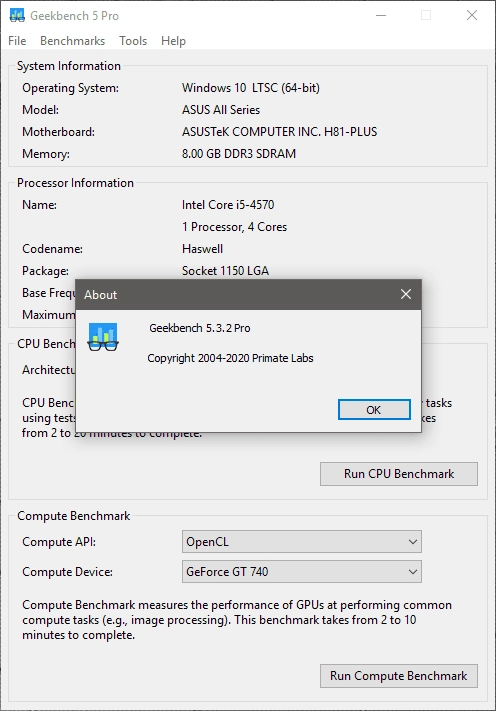Click the '8.00 GB DDR3 SDRAM' memory value
496x711 pixels.
(239, 154)
